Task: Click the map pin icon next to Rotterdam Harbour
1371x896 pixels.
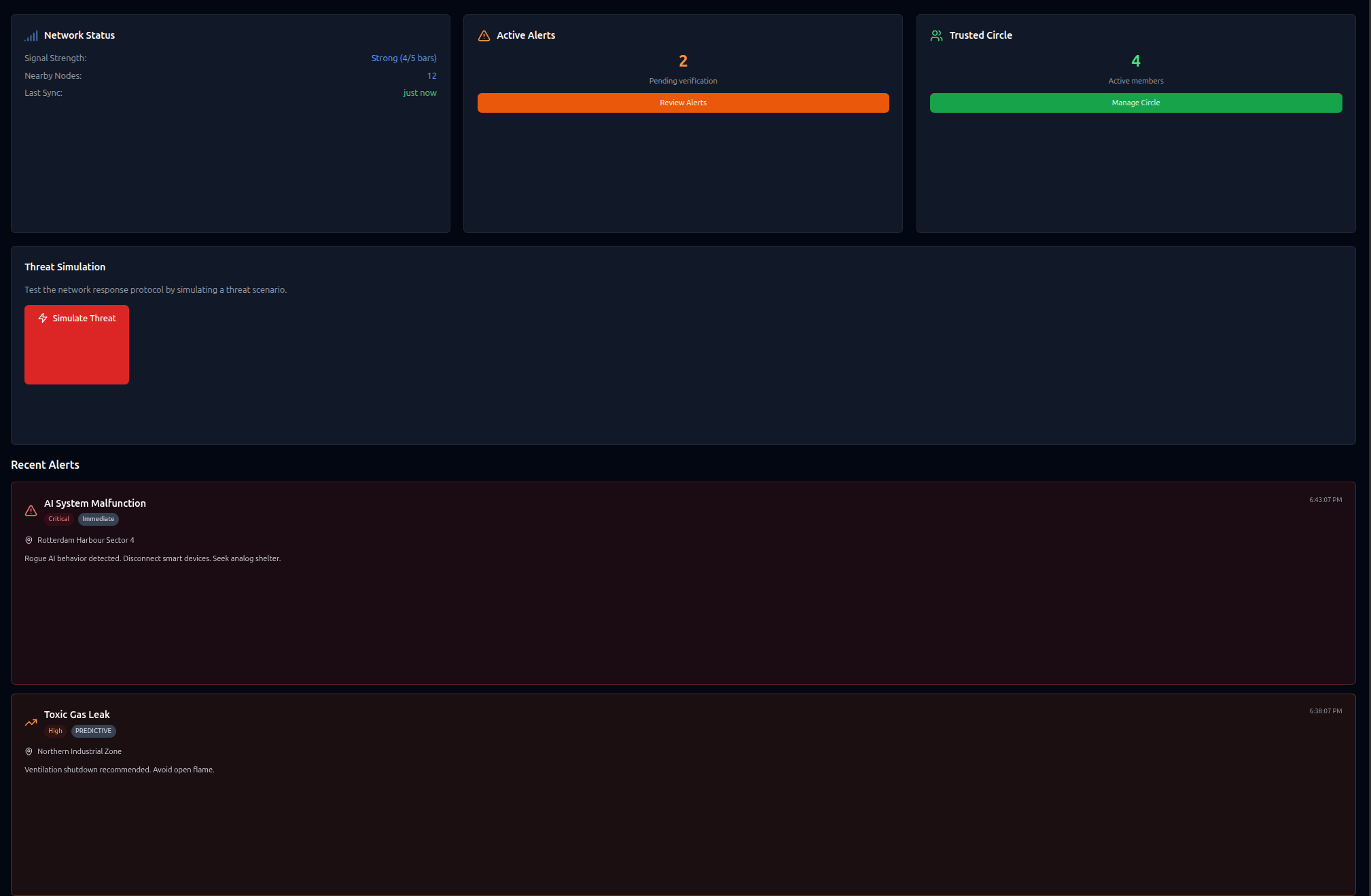Action: [x=29, y=540]
